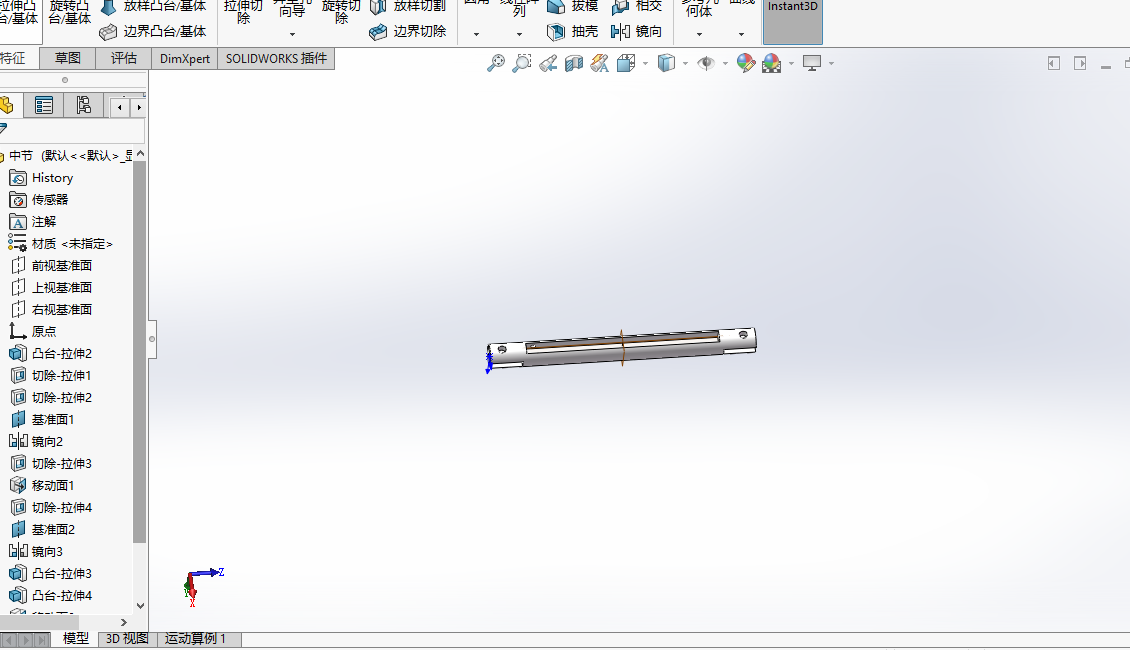Choose 边界切除 boundary cut tool
The image size is (1130, 650).
(408, 32)
